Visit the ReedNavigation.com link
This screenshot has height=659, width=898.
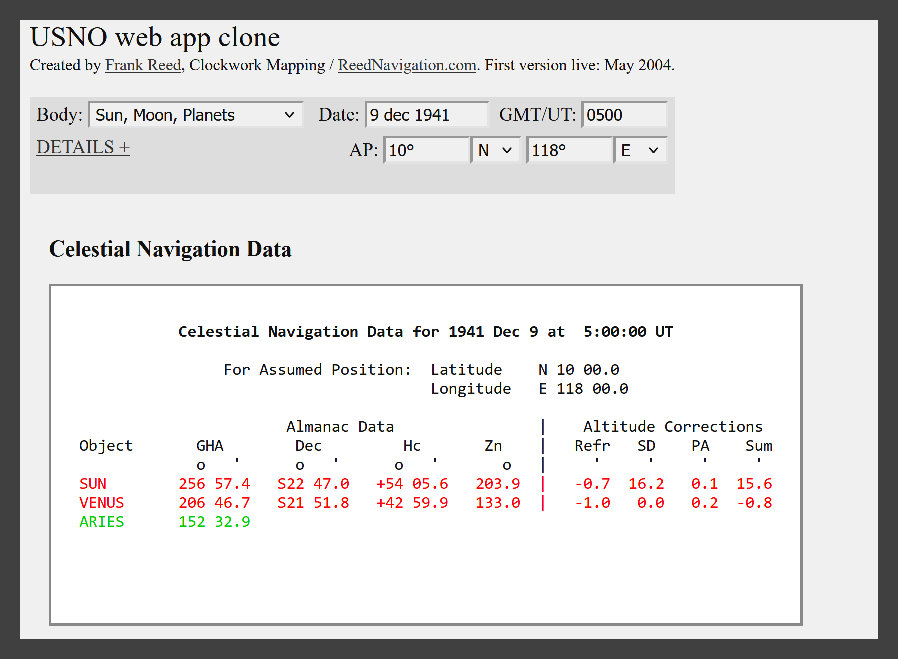[x=406, y=66]
